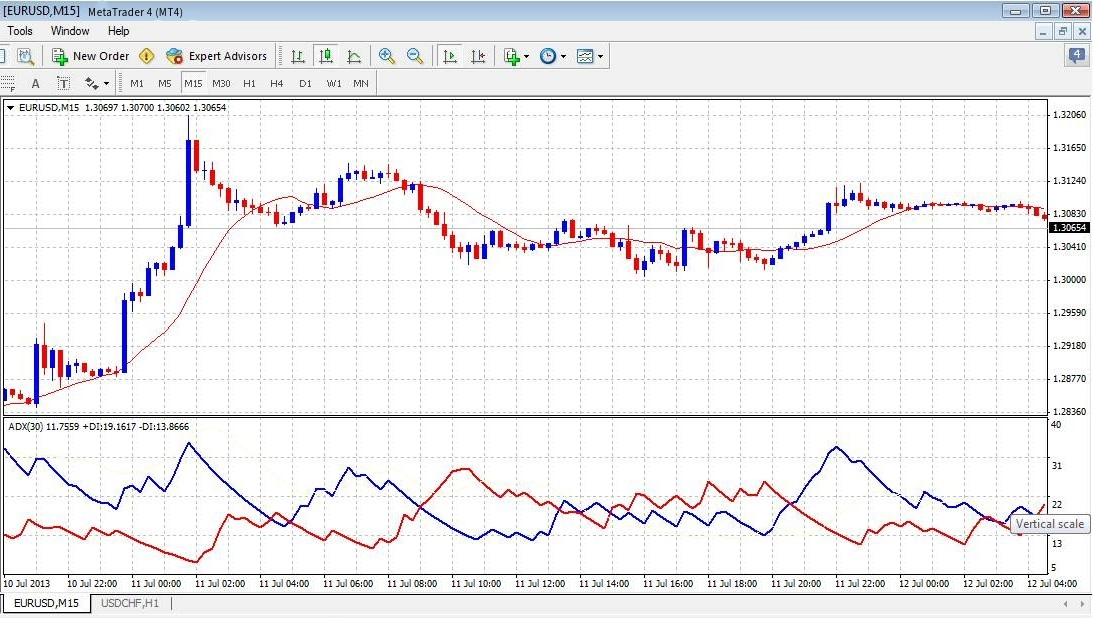Click the 1.30000 price scale label
The height and width of the screenshot is (618, 1093).
tap(1069, 280)
